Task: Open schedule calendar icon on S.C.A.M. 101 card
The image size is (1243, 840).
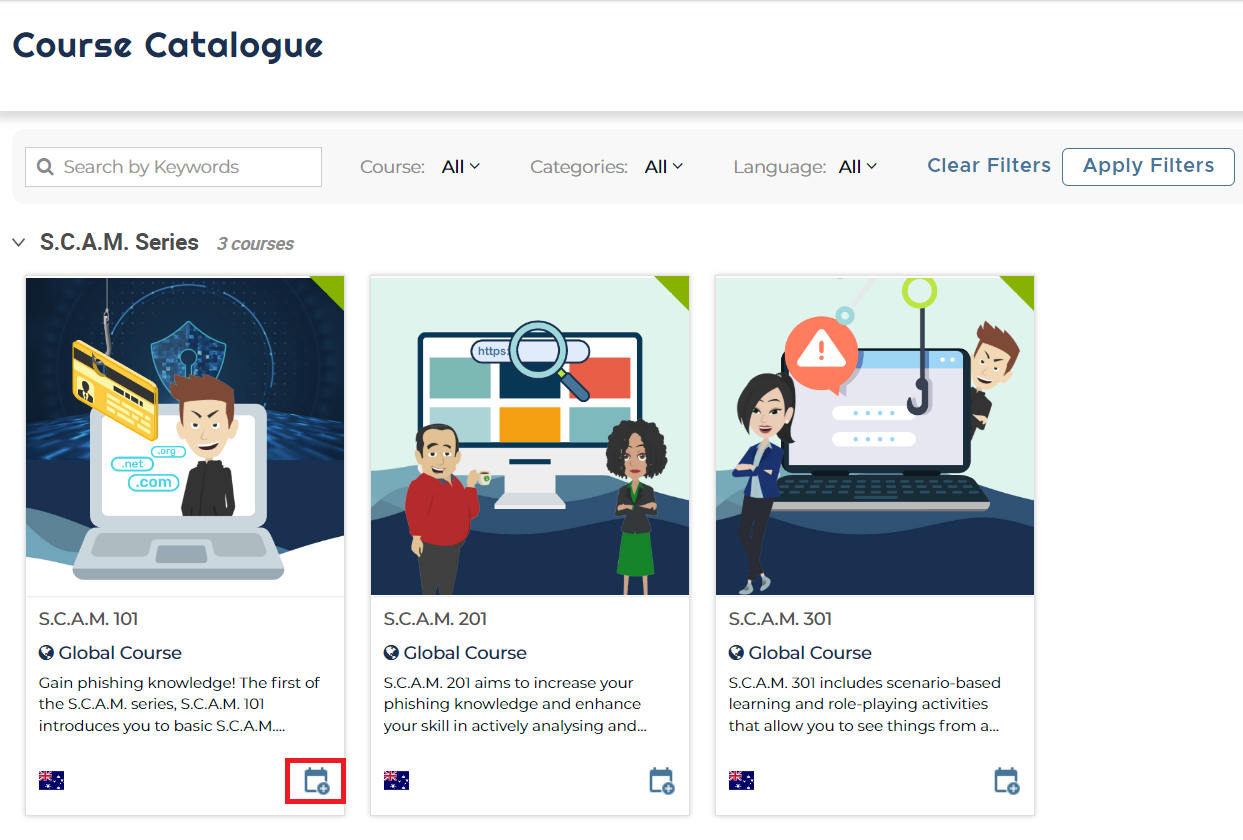Action: (316, 781)
